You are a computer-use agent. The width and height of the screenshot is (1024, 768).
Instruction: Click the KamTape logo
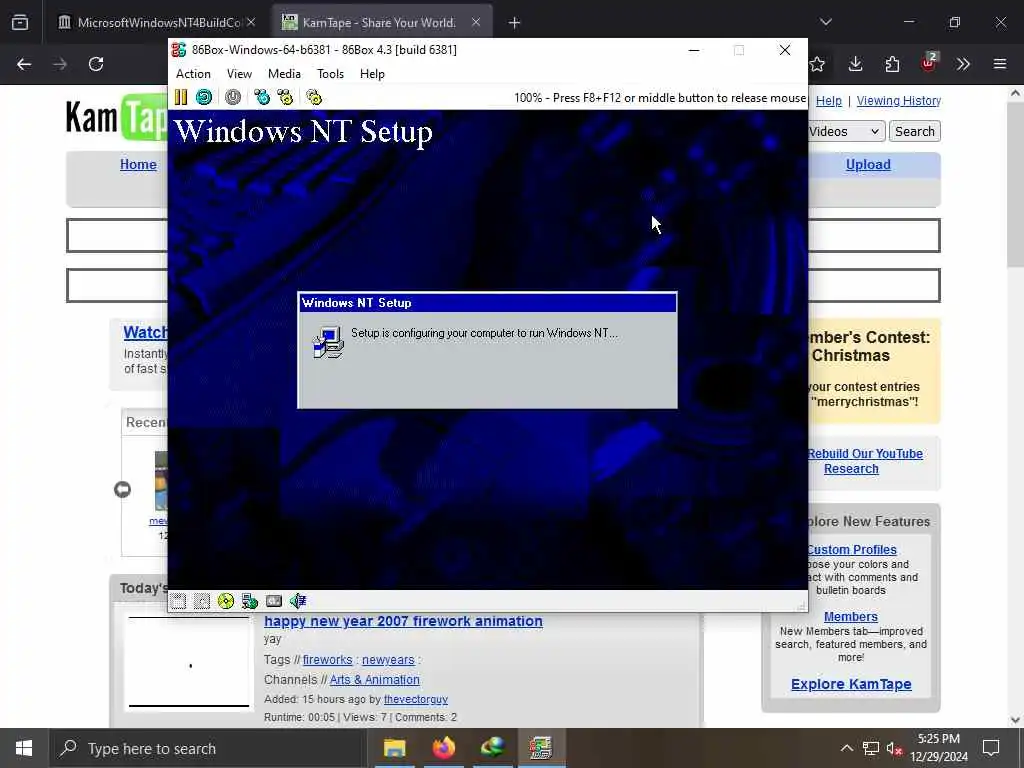116,118
